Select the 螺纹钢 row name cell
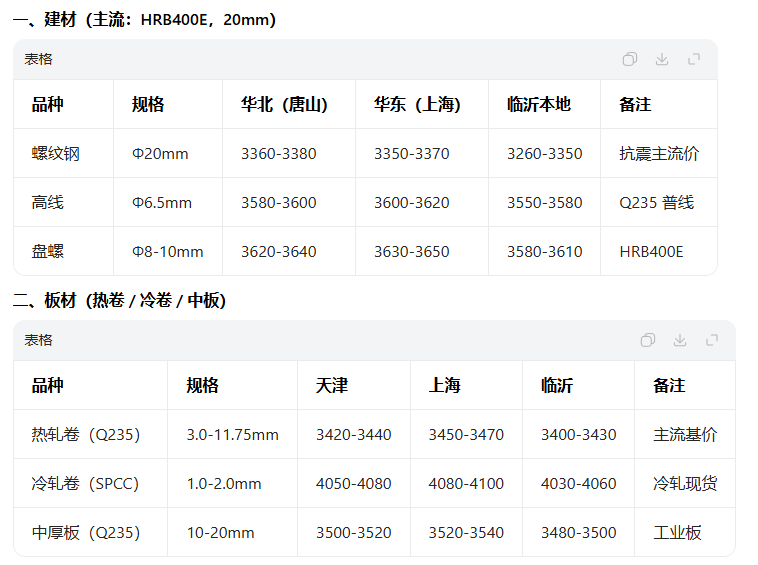The height and width of the screenshot is (565, 758). [55, 154]
